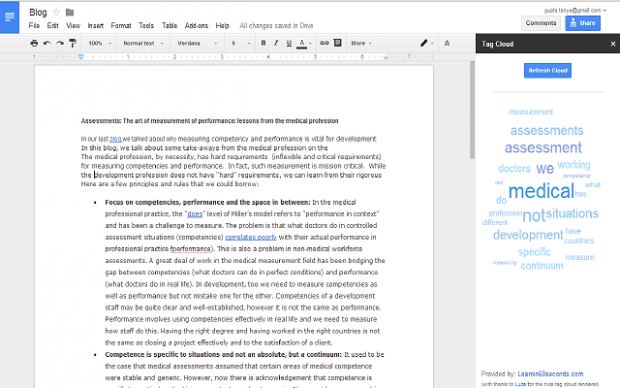Insert a link with the link icon

324,43
